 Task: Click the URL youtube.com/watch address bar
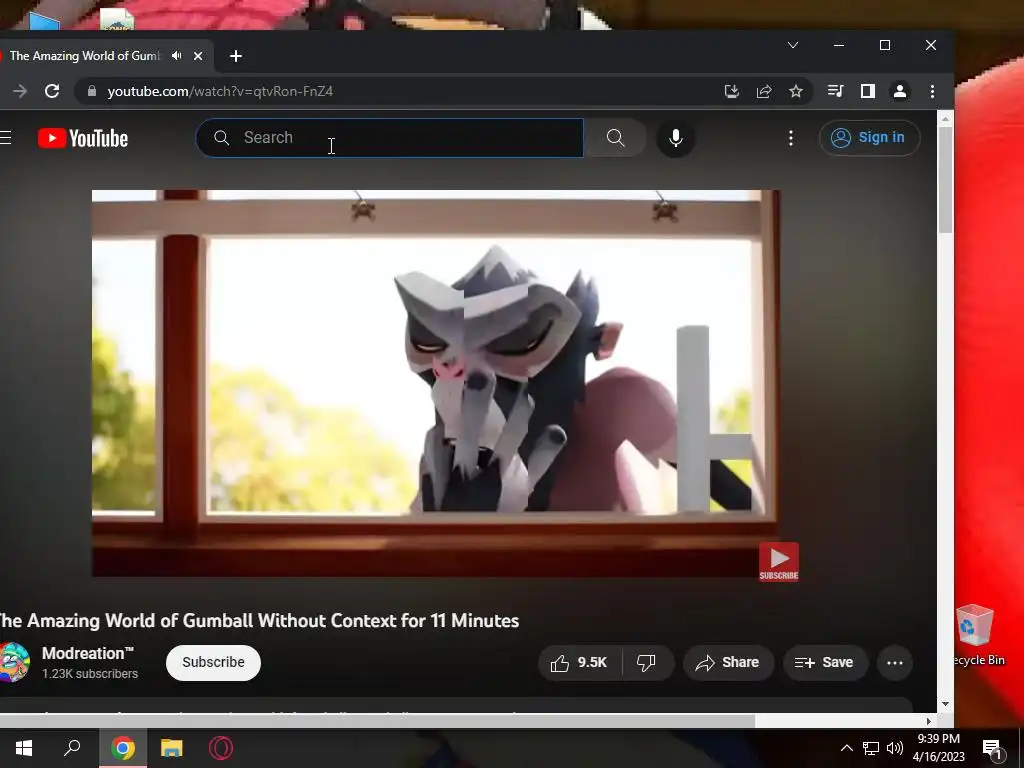220,91
